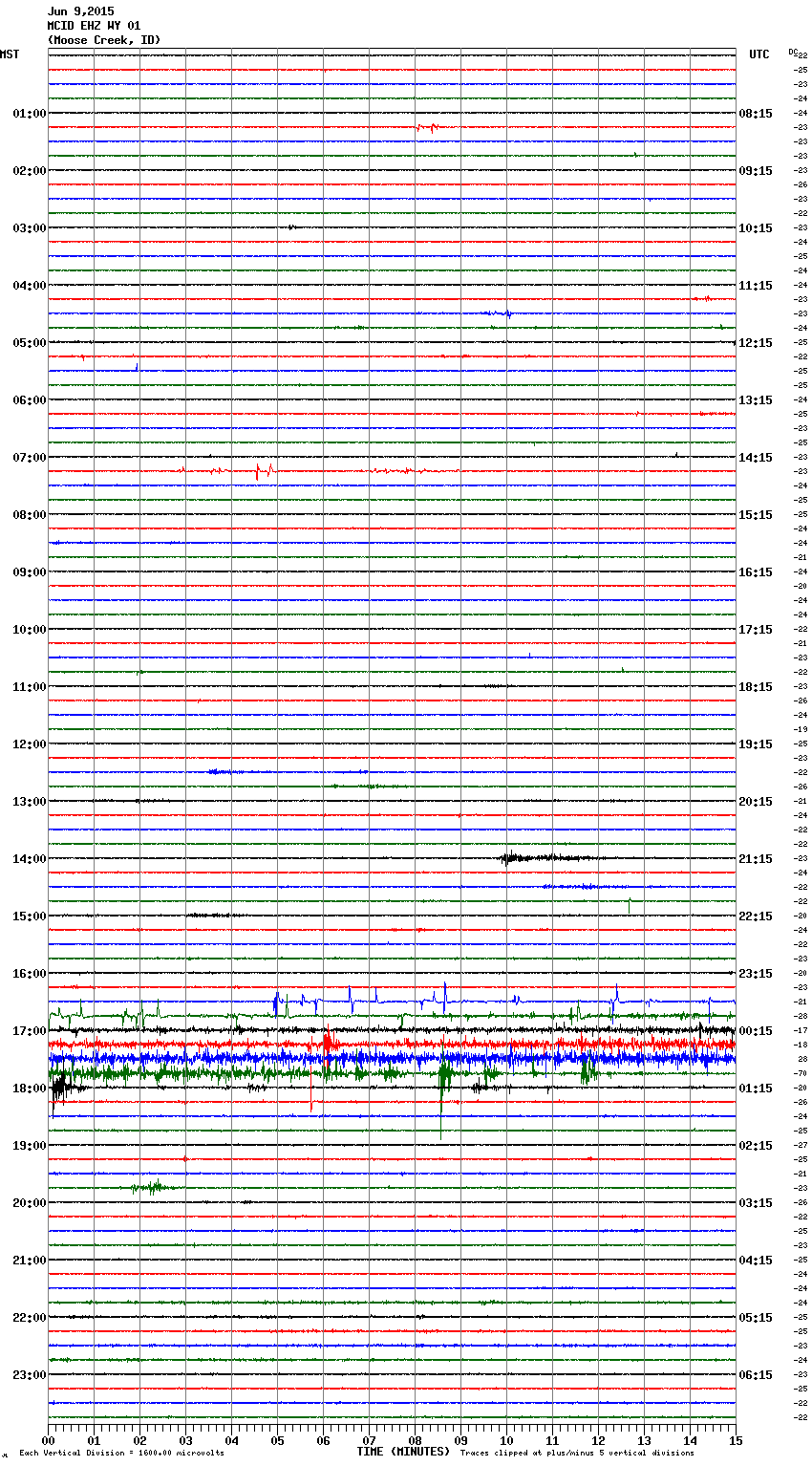Click the "13:15" UTC time label

pyautogui.click(x=756, y=400)
